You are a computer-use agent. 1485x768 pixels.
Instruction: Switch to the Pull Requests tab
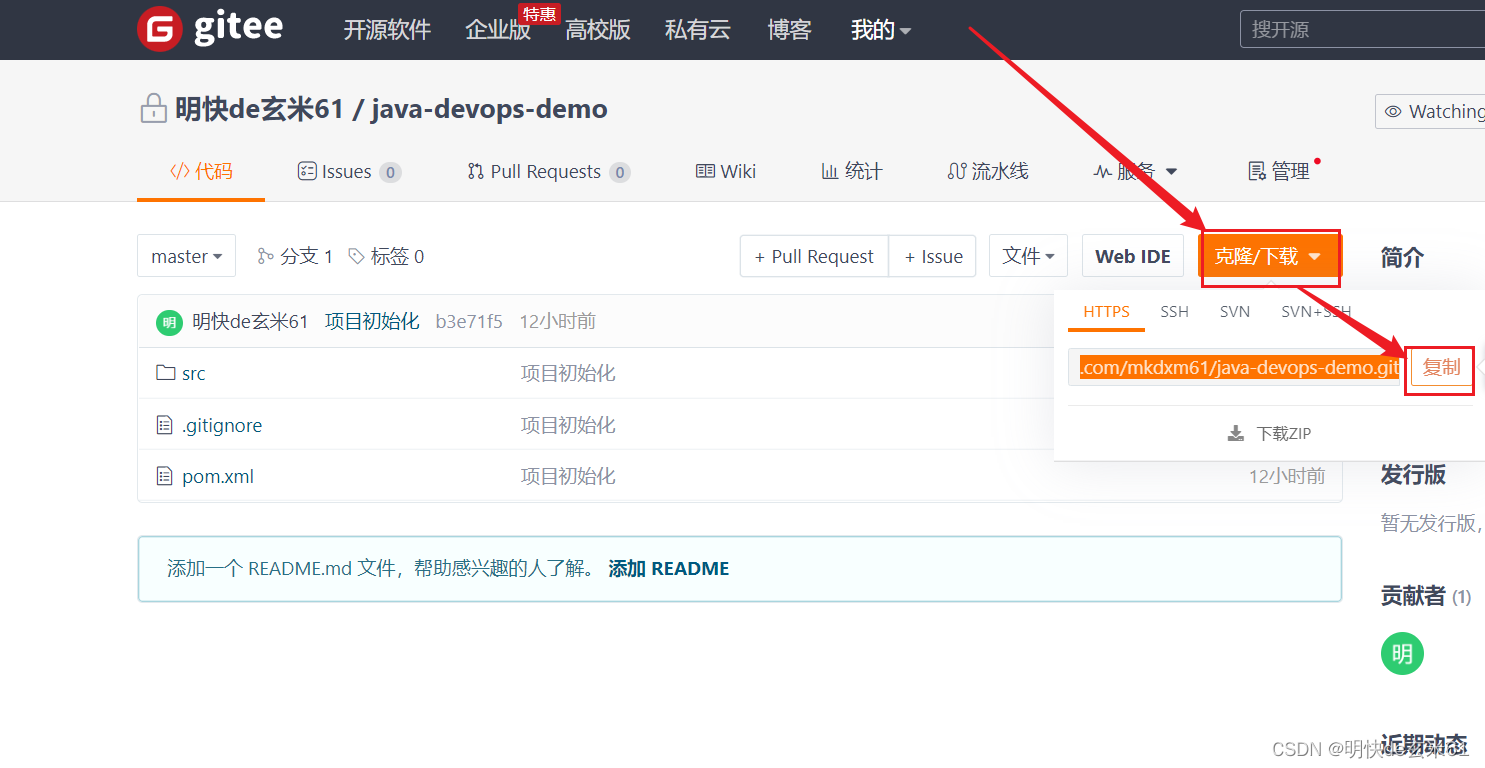click(549, 172)
